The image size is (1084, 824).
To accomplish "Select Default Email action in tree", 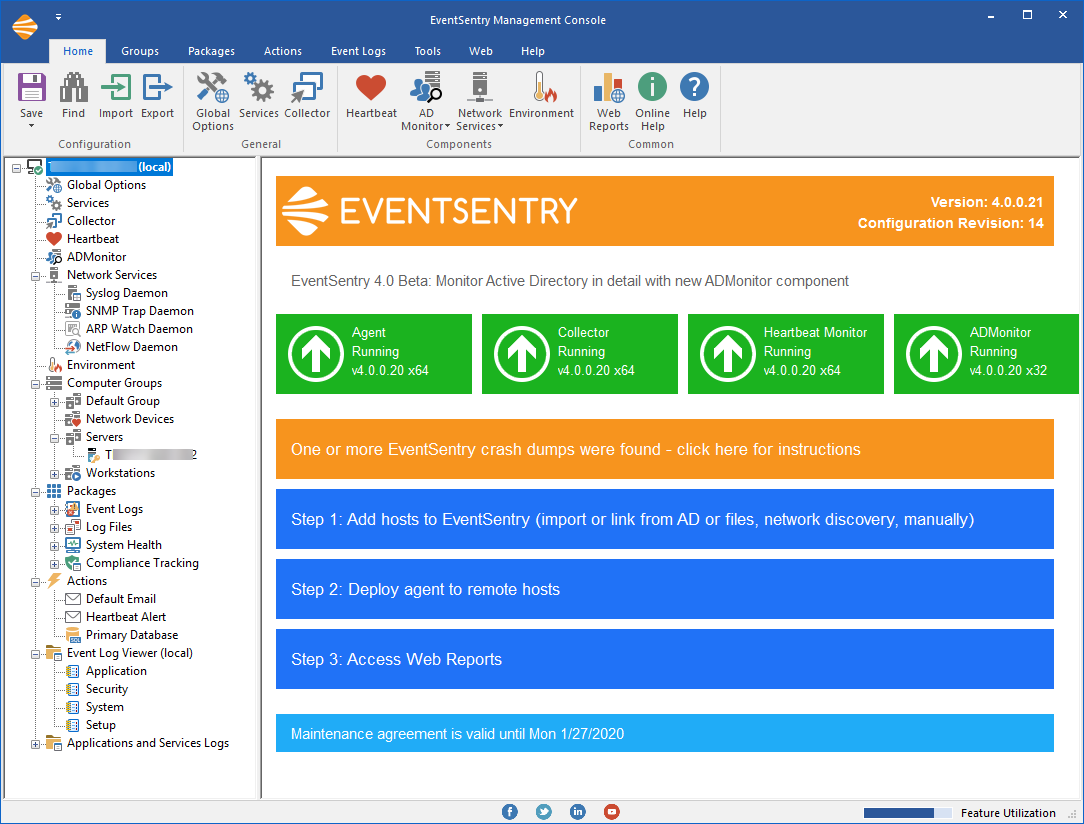I will click(120, 599).
